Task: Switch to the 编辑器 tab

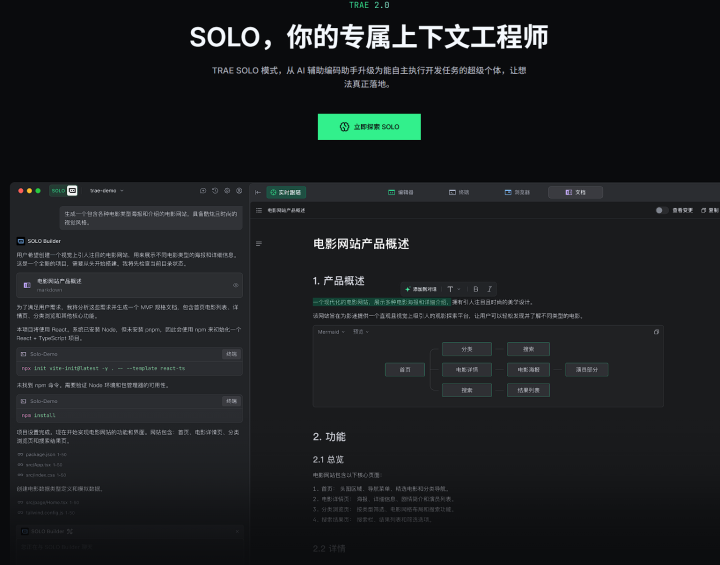Action: (x=400, y=192)
